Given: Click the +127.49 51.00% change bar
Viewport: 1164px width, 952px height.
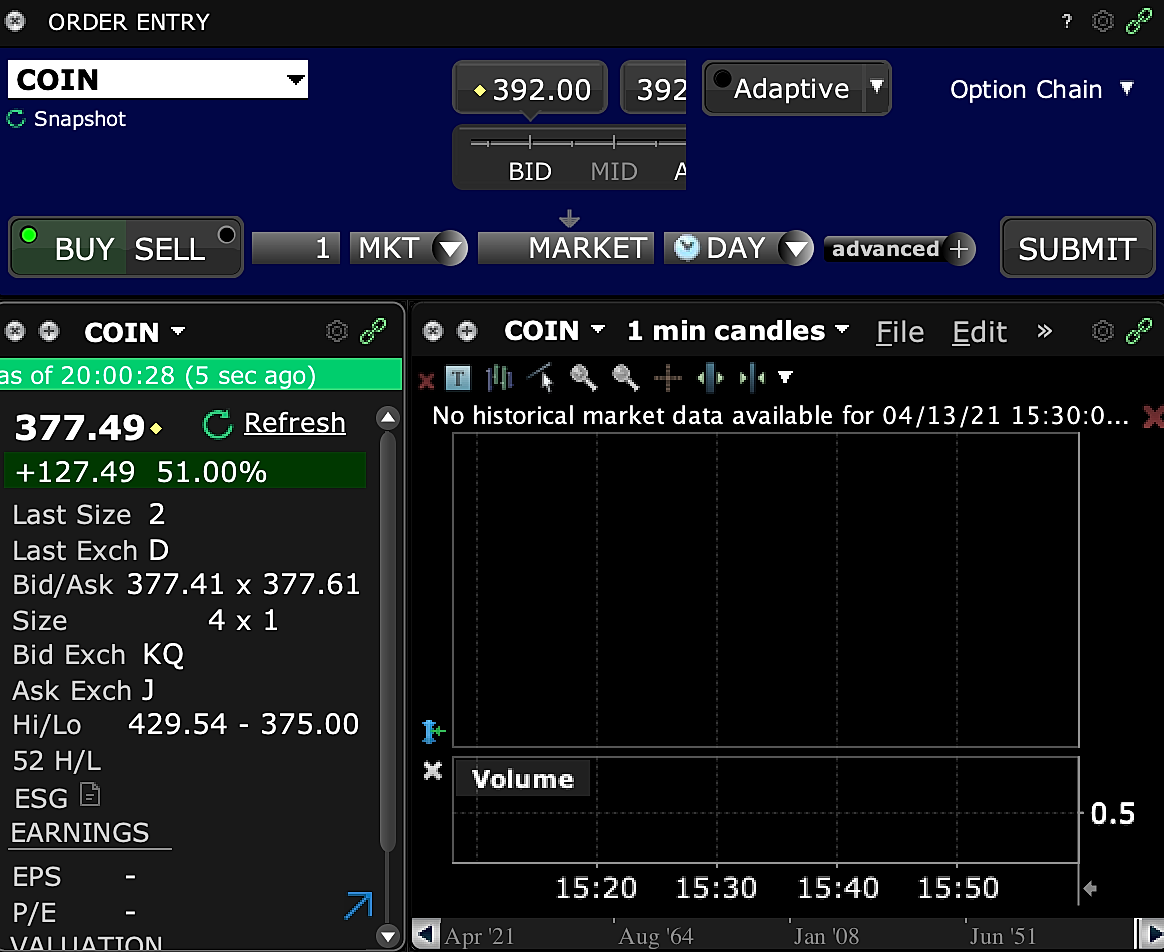Looking at the screenshot, I should click(x=185, y=472).
